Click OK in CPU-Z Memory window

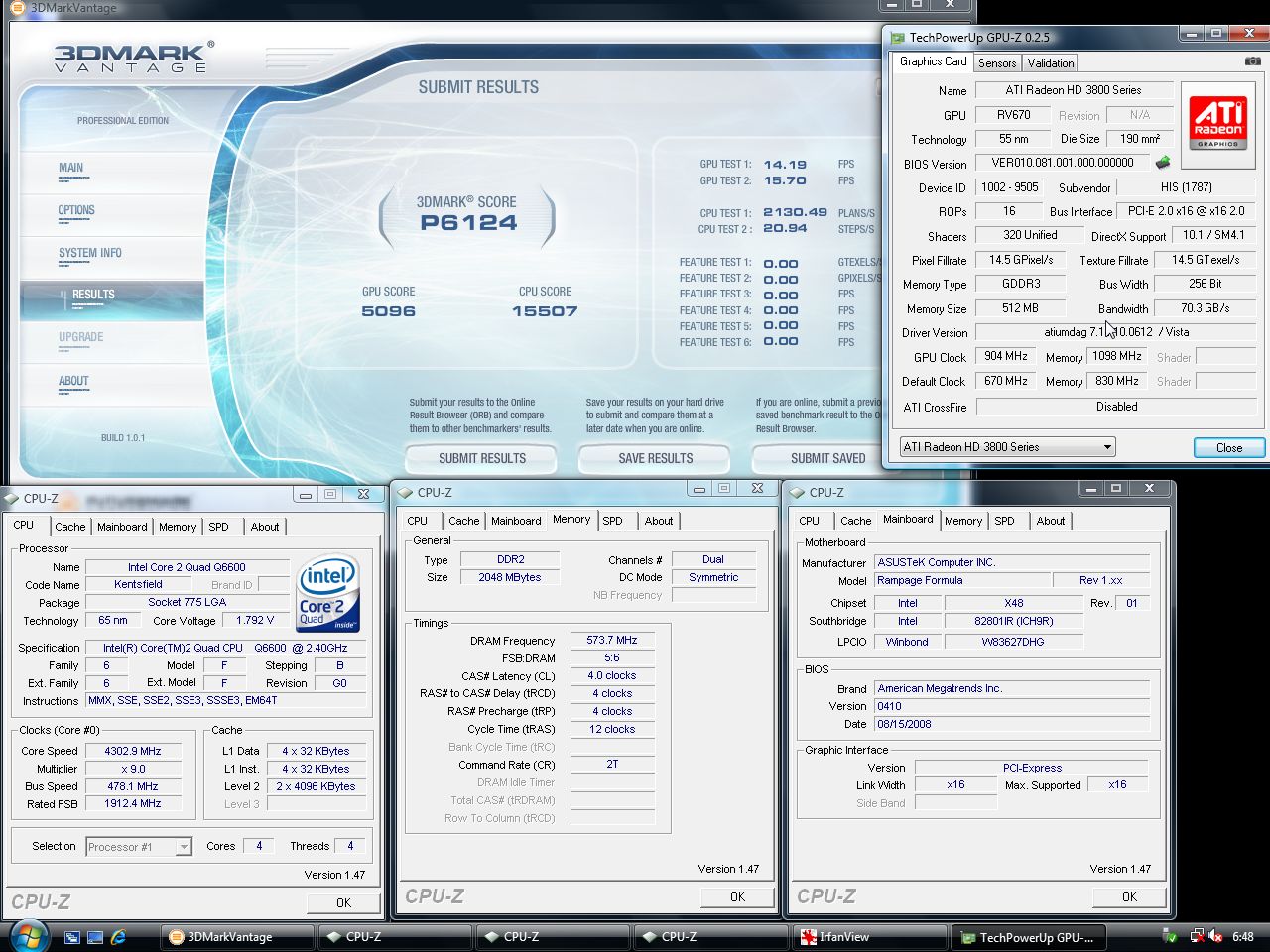click(x=737, y=896)
